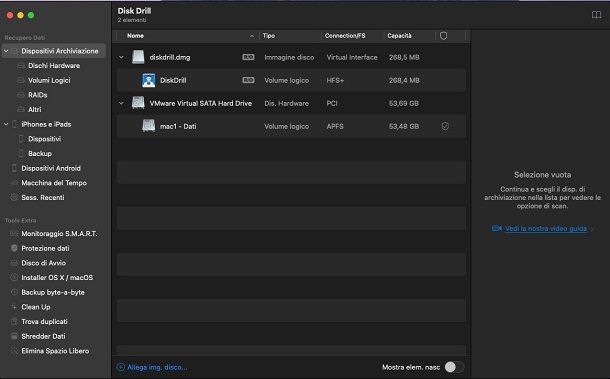Click the Clean Up sparkle icon

pos(14,307)
